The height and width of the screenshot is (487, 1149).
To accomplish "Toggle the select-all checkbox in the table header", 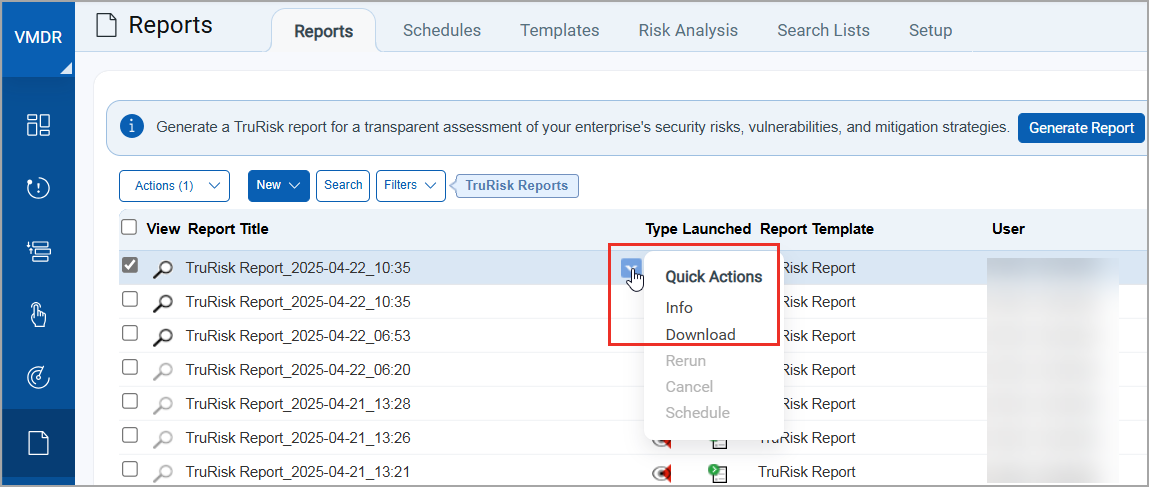I will [x=129, y=227].
